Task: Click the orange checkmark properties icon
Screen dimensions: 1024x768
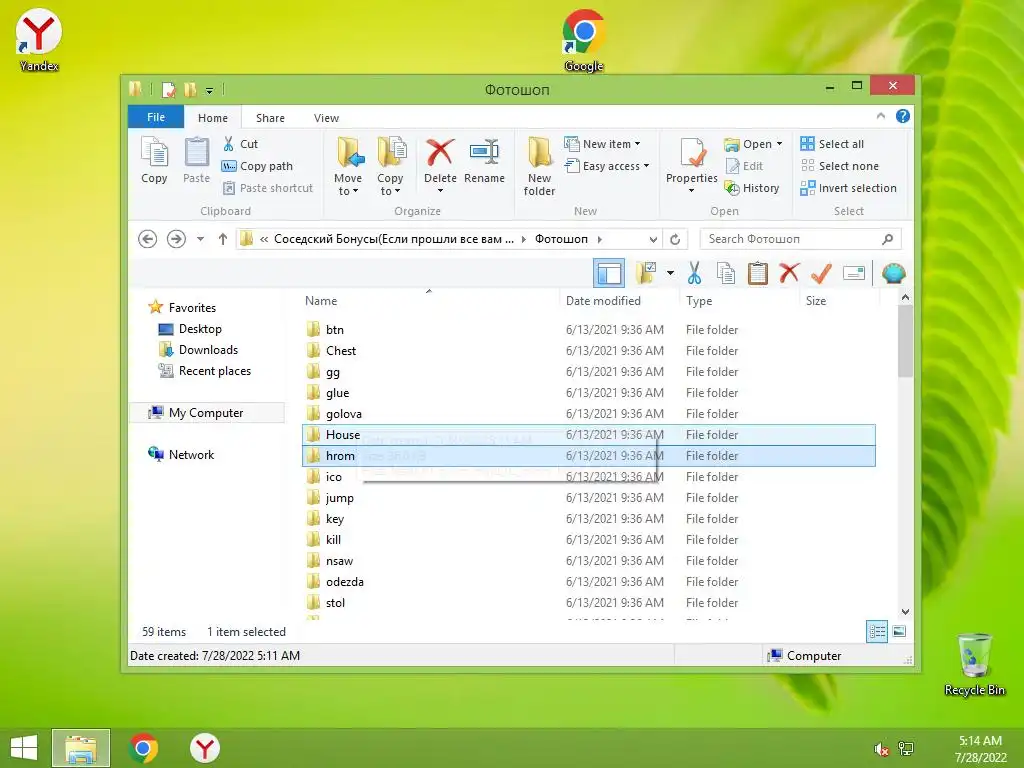Action: point(821,273)
